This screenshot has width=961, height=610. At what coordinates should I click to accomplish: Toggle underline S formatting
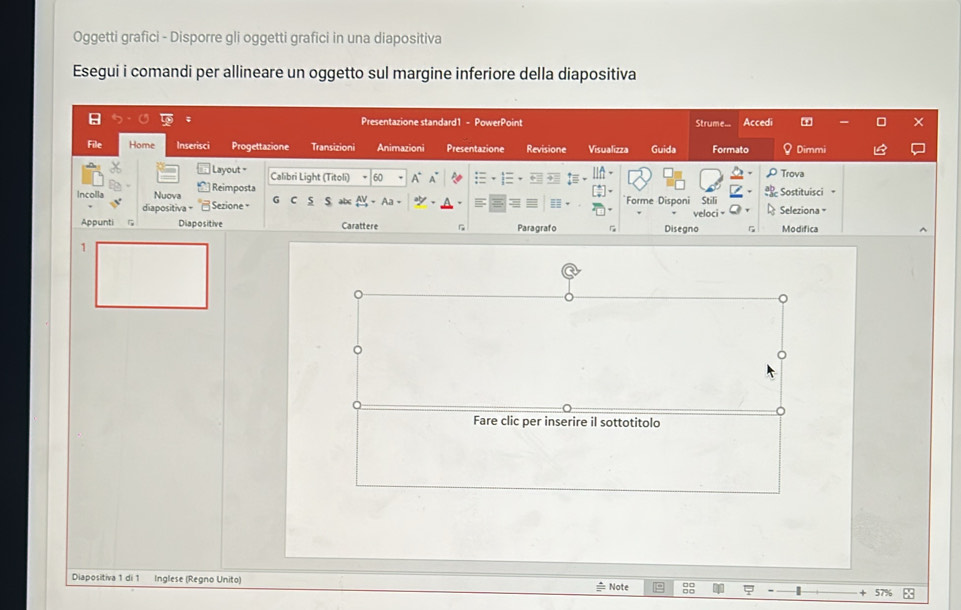tap(310, 201)
